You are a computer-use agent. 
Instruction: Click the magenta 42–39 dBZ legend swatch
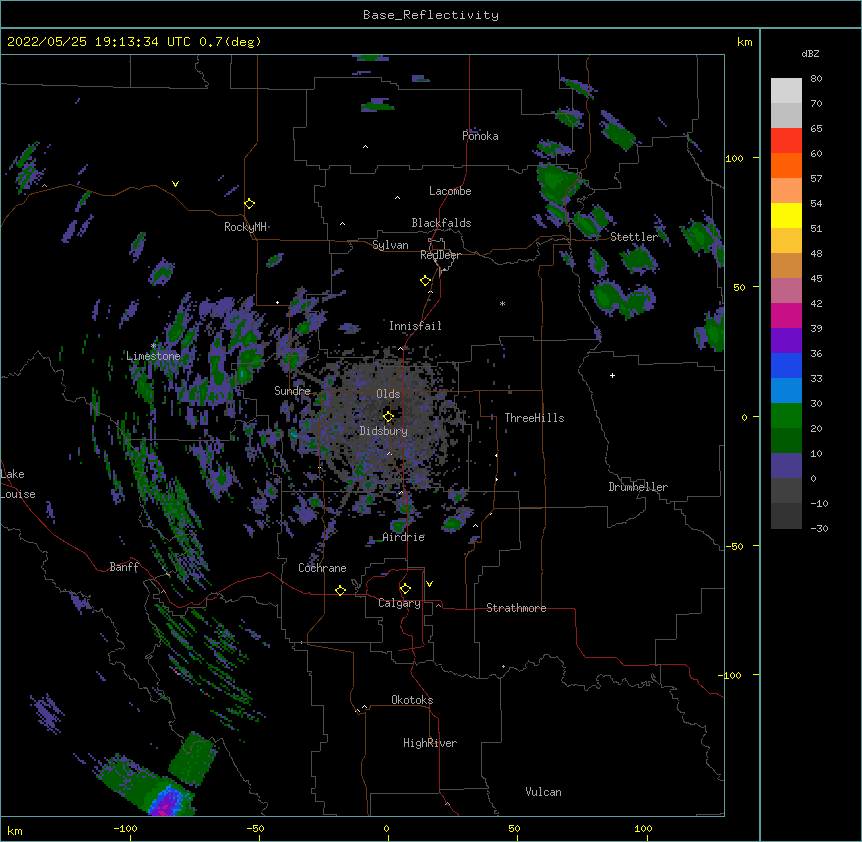786,315
